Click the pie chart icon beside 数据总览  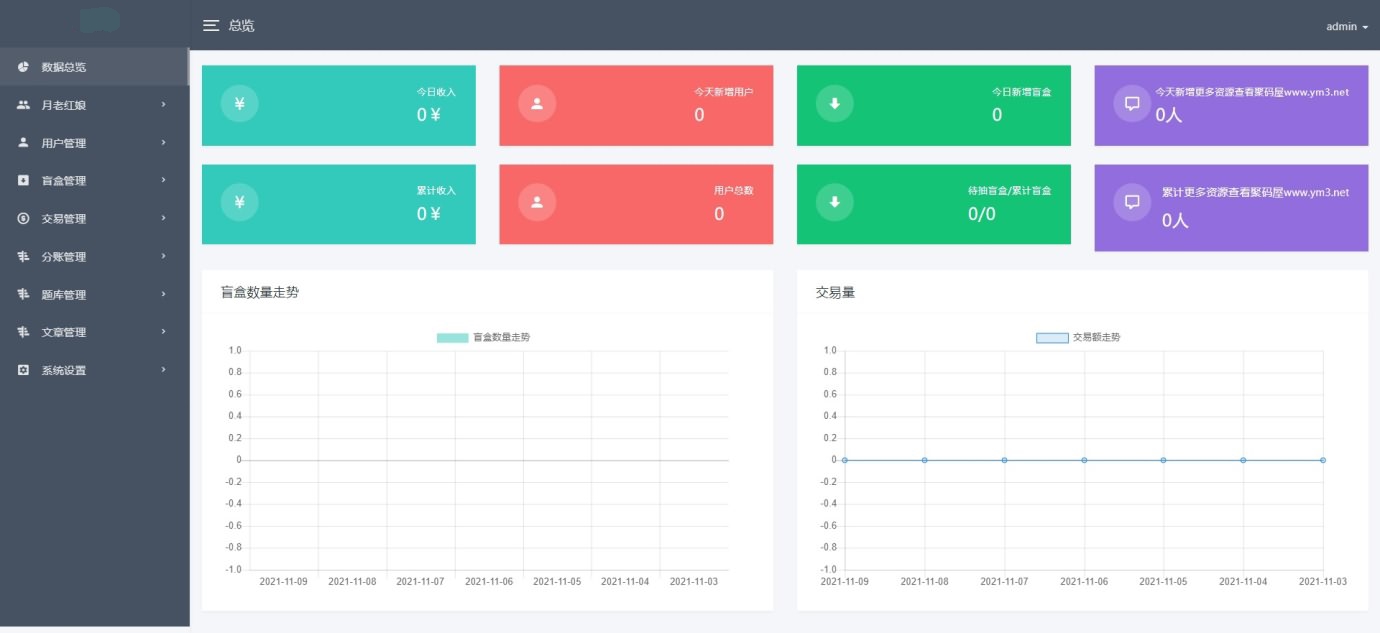pos(23,67)
